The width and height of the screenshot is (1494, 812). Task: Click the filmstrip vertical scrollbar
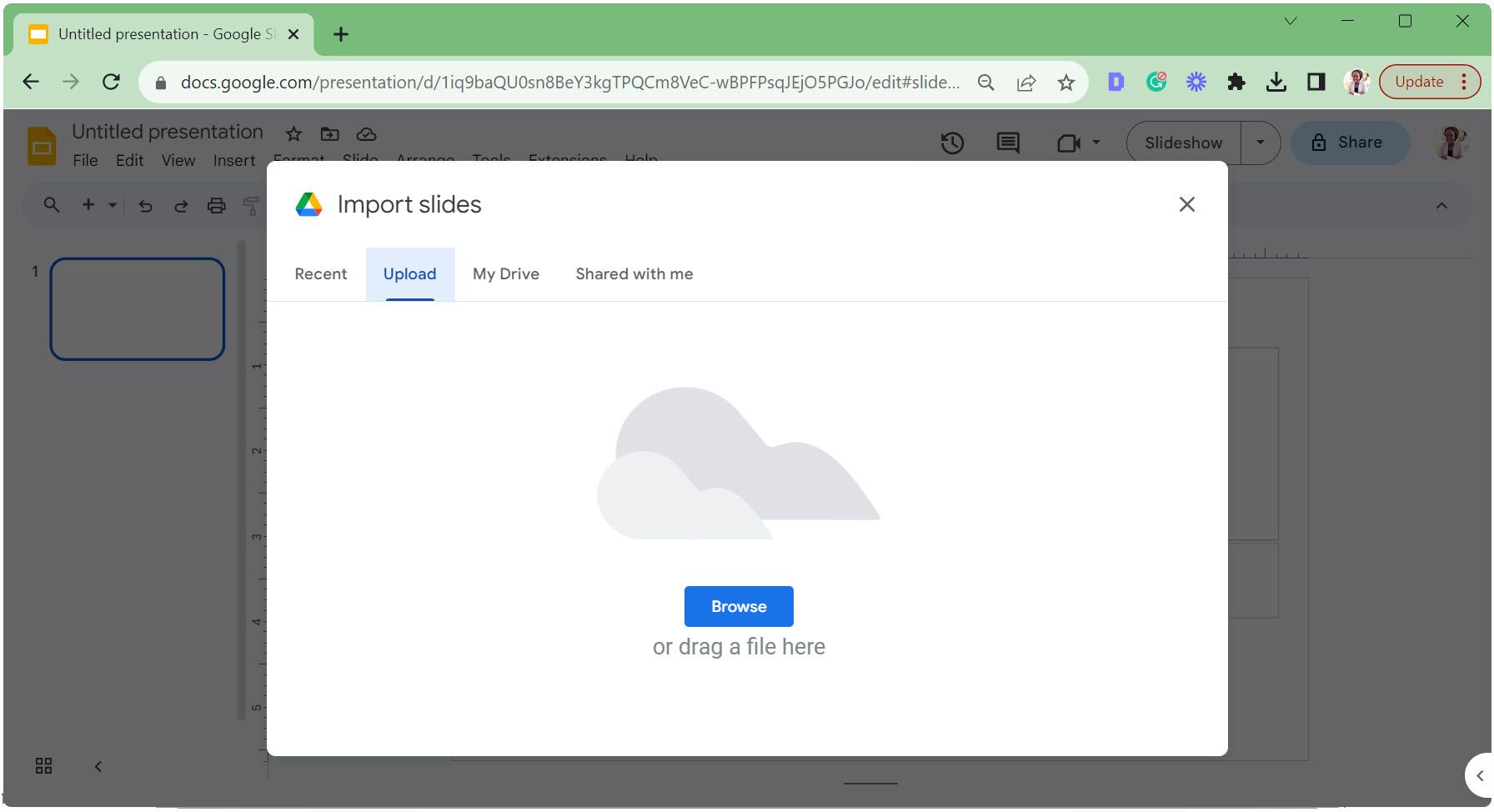click(242, 479)
